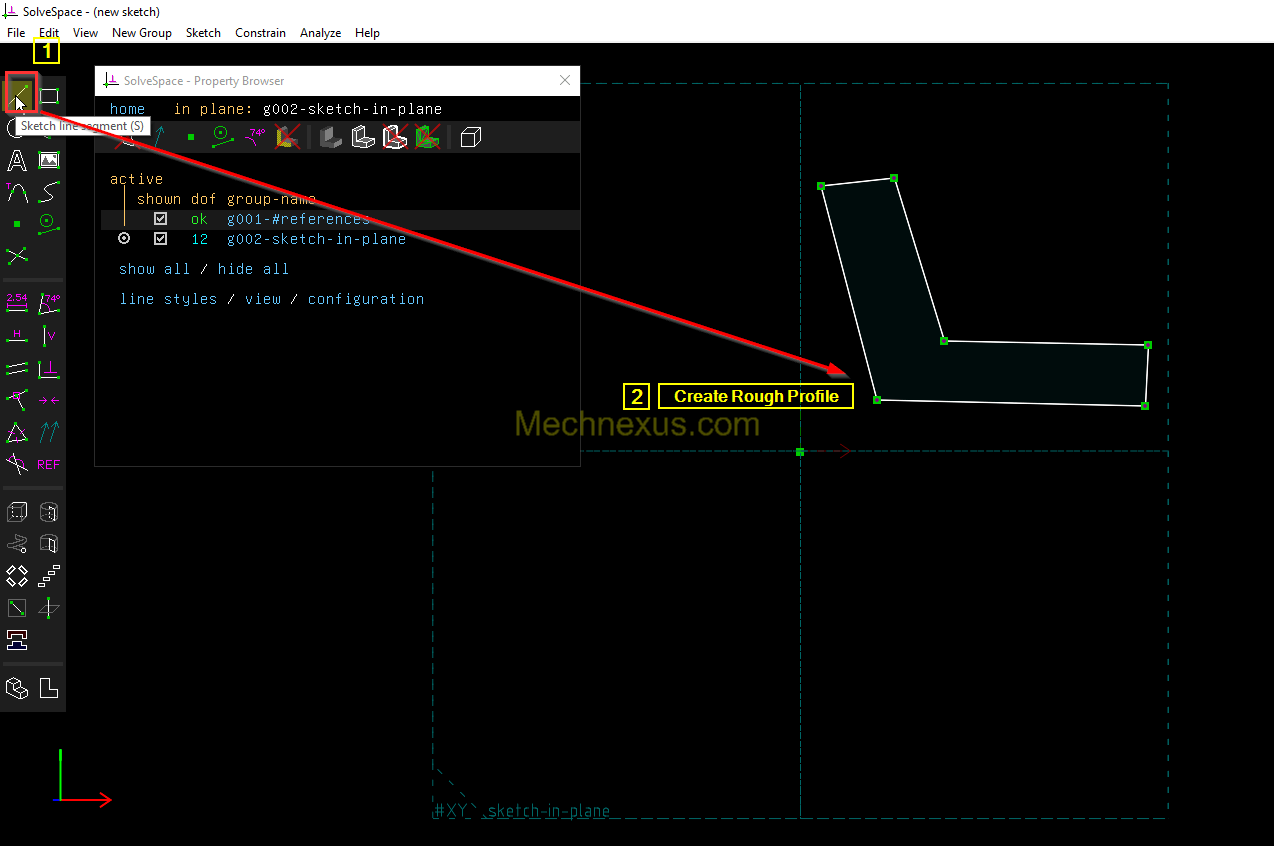1274x846 pixels.
Task: Switch to nearest isometric view
Action: tap(17, 688)
